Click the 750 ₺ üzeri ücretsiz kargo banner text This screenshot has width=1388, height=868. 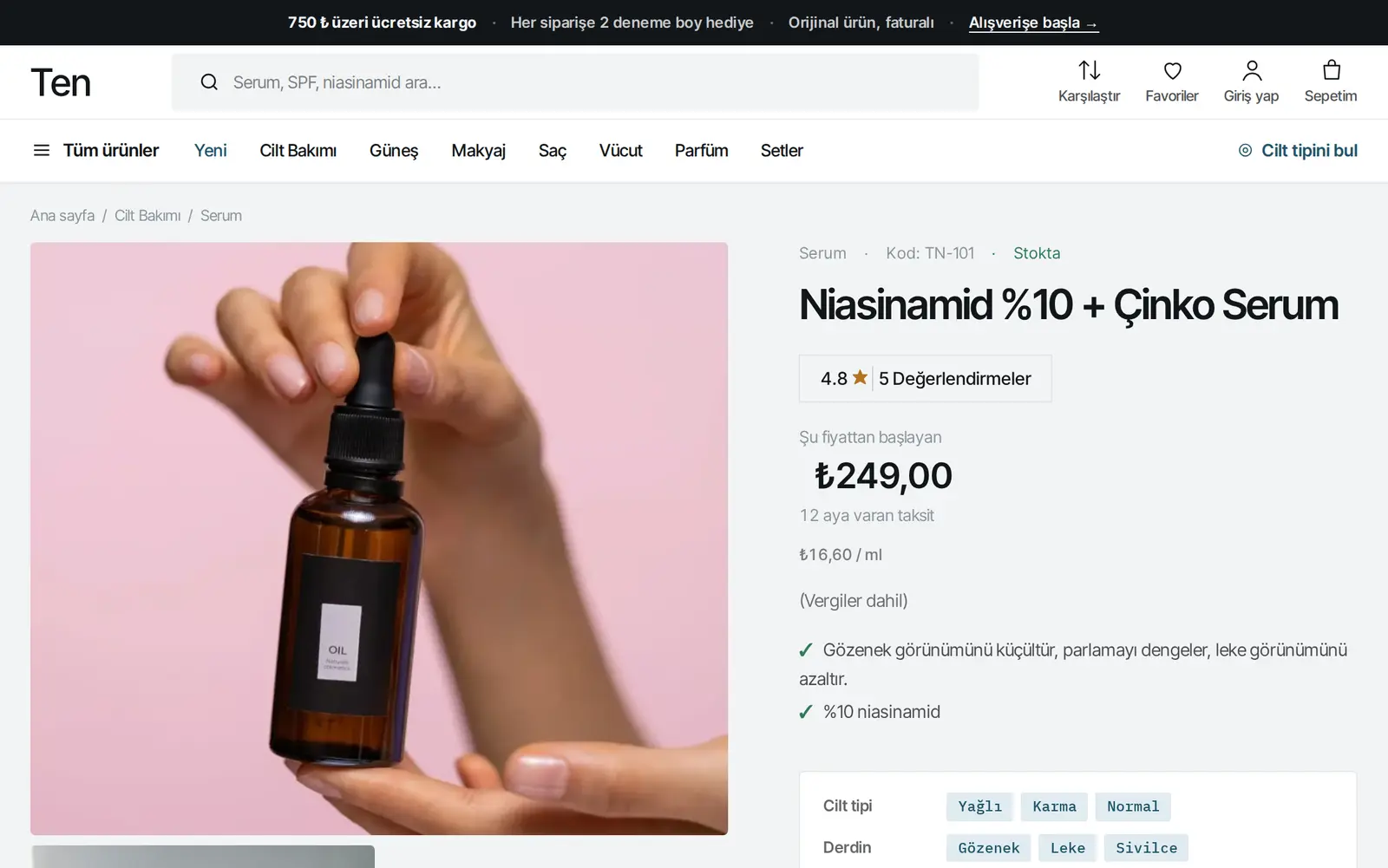pos(382,23)
